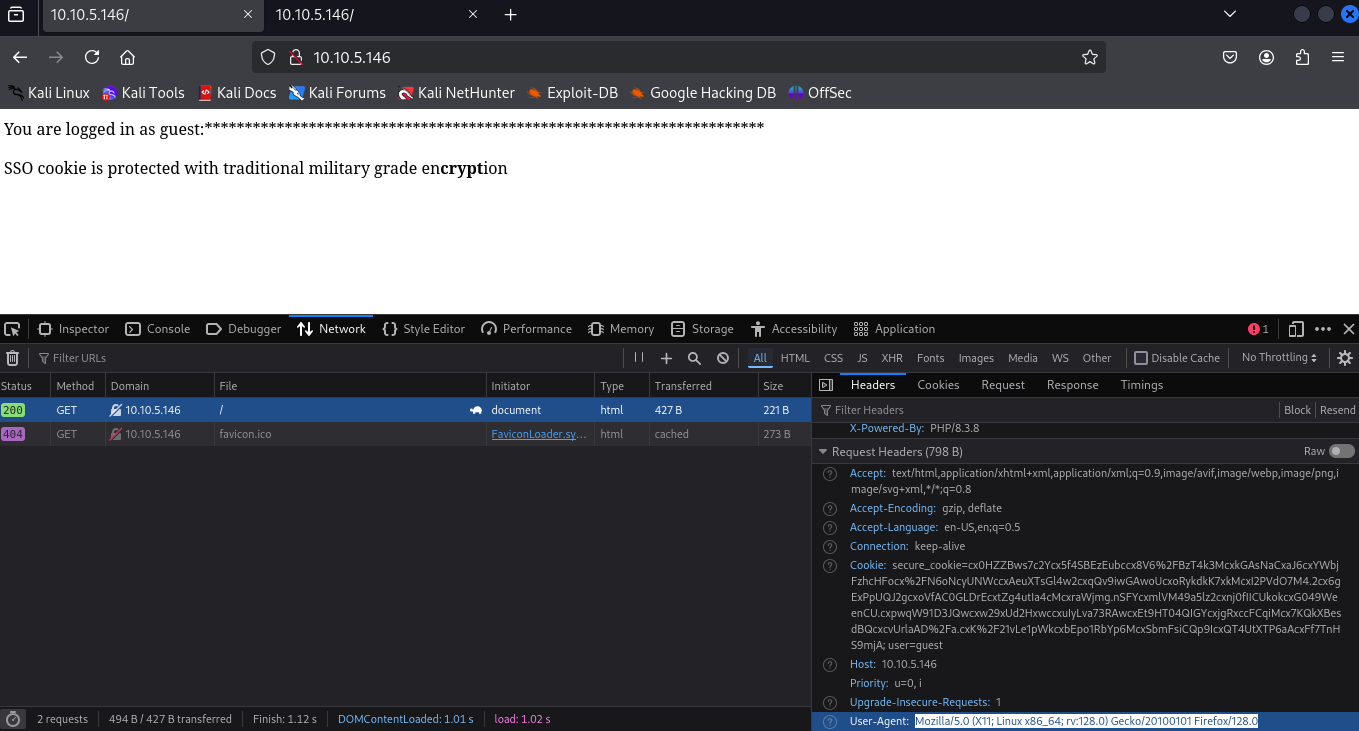This screenshot has width=1359, height=731.
Task: Toggle Raw request headers switch
Action: point(1341,452)
